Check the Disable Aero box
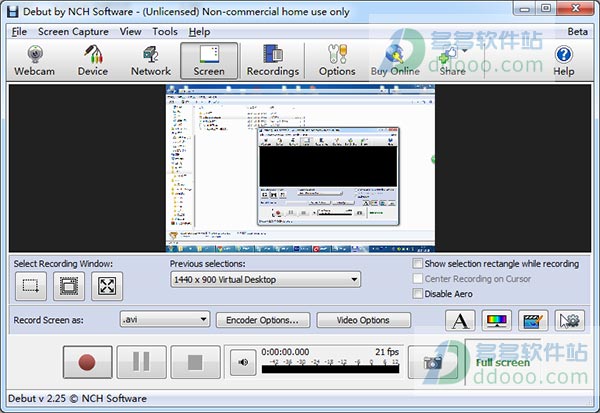 coord(417,294)
